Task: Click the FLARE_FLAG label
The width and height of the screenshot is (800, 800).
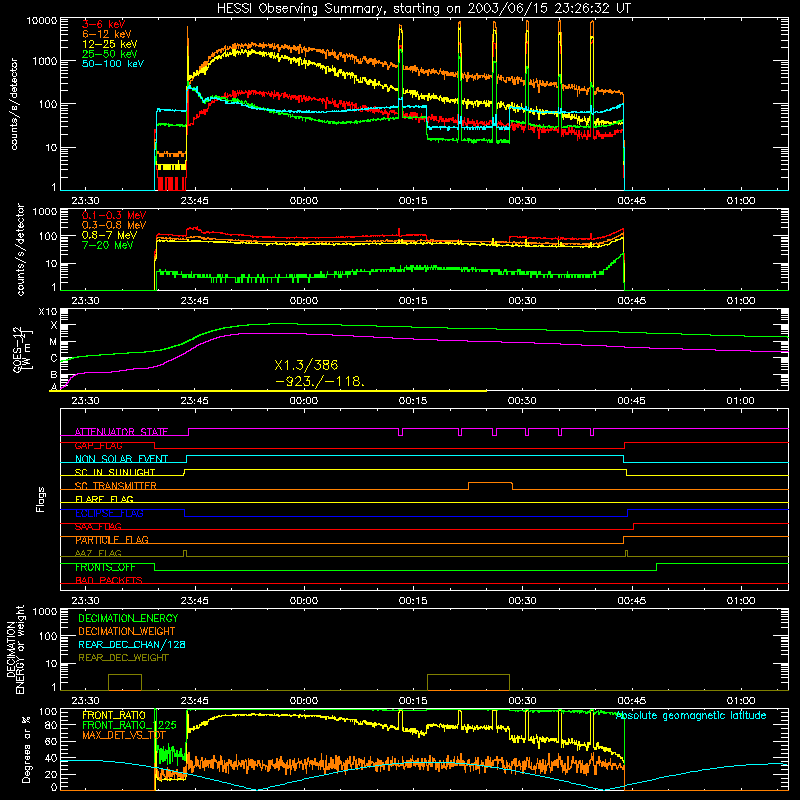Action: [104, 499]
